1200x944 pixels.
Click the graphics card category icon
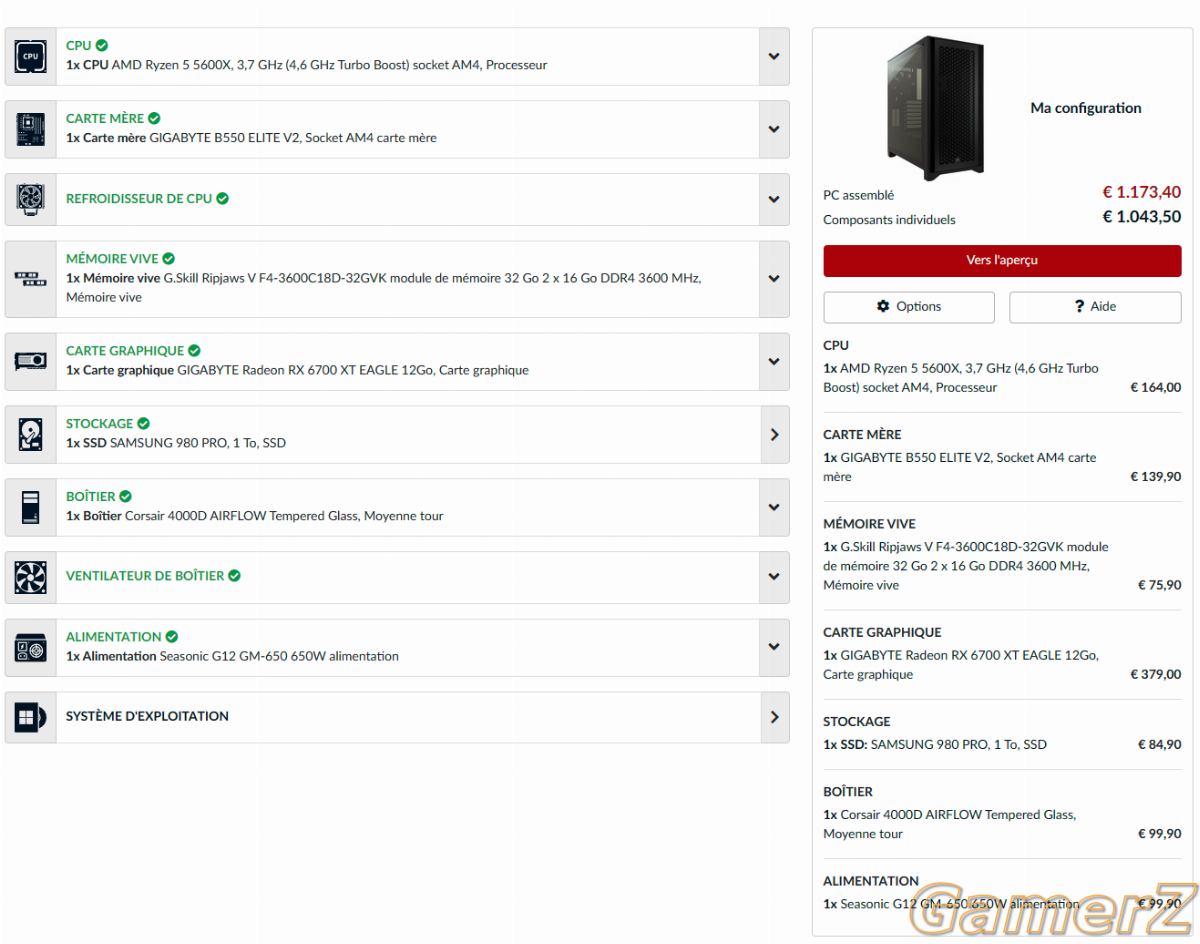30,361
